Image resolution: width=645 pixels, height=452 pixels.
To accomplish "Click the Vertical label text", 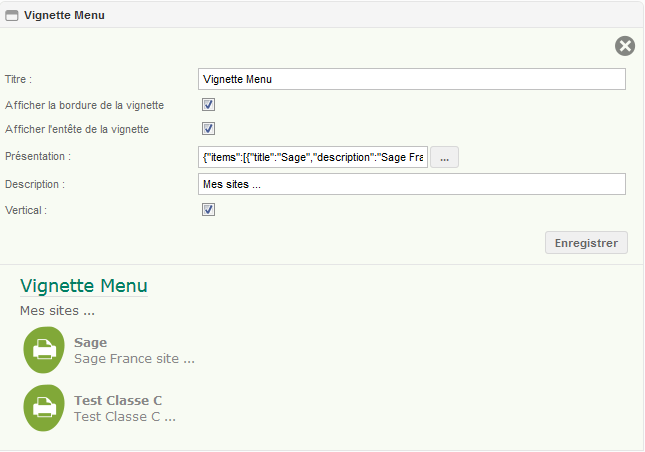I will click(x=26, y=210).
